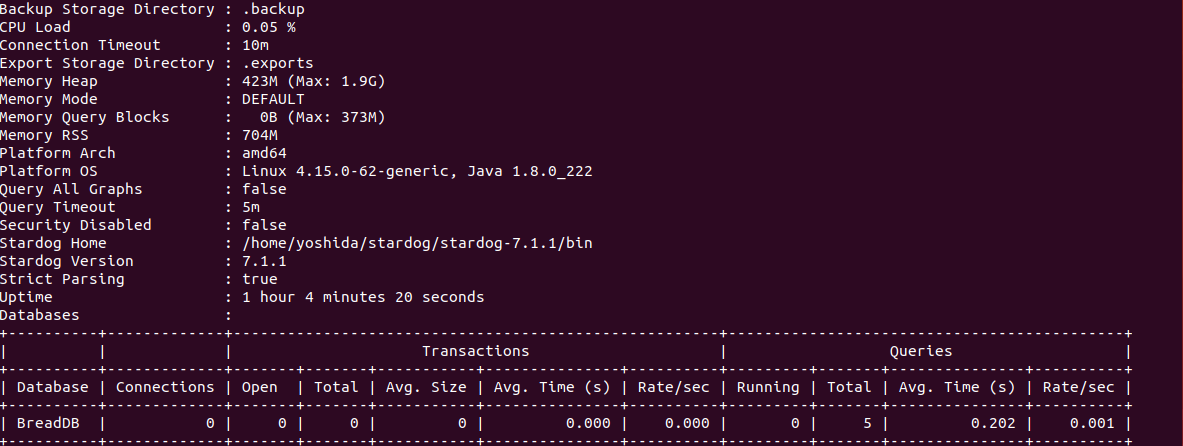Click the Backup Storage Directory value .backup
The image size is (1183, 446).
273,10
